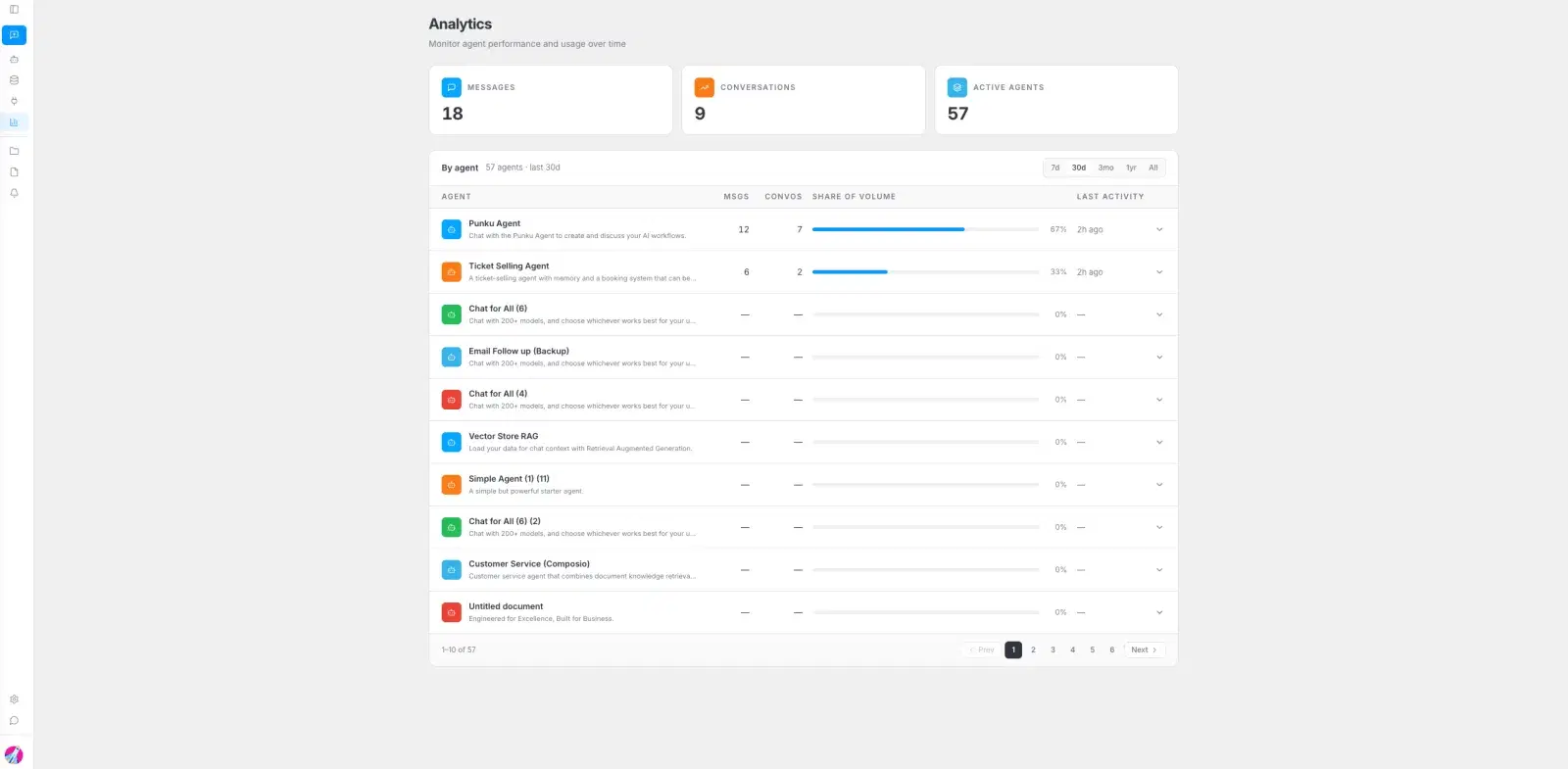The width and height of the screenshot is (1568, 769).
Task: Select the 30d time range
Action: pyautogui.click(x=1079, y=168)
